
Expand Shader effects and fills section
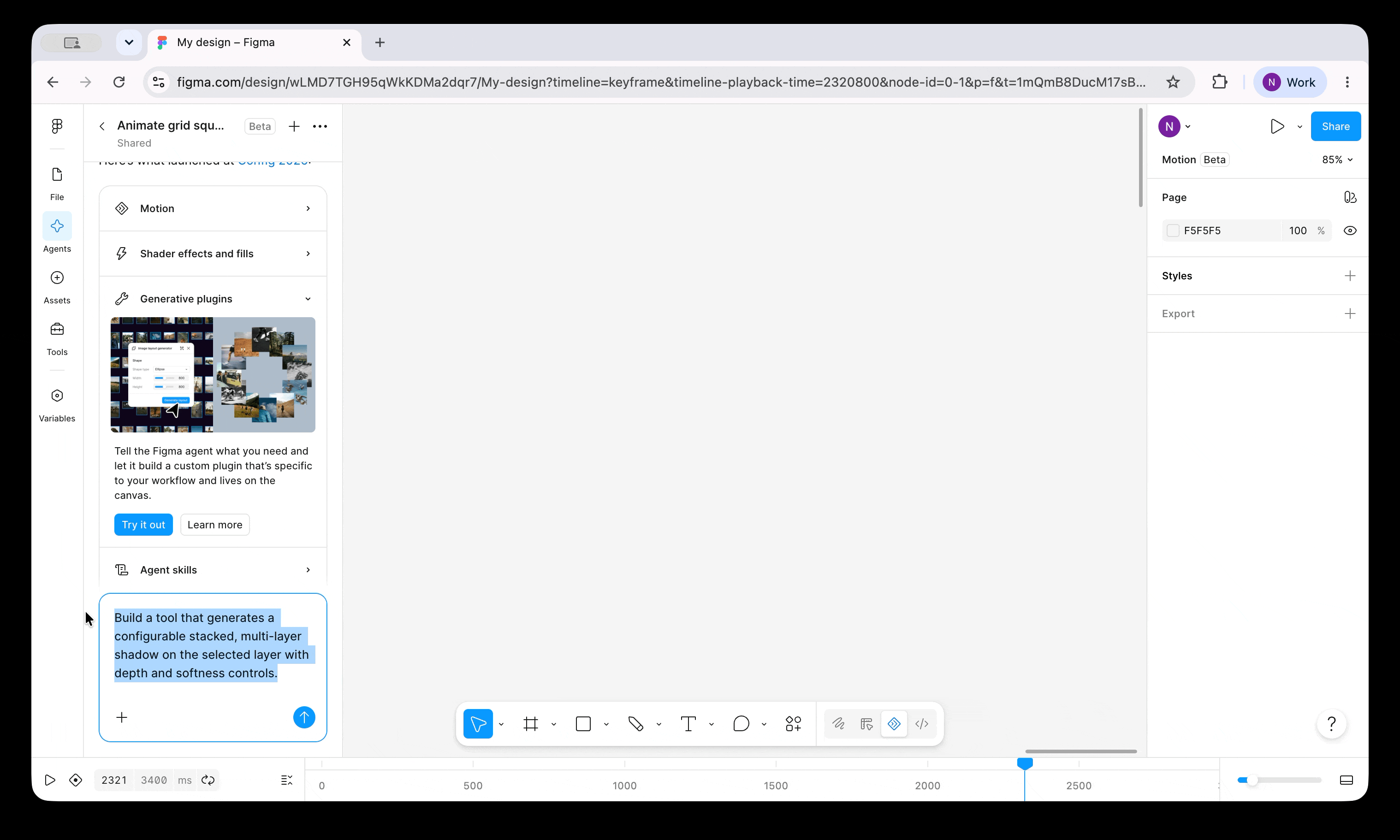[213, 254]
